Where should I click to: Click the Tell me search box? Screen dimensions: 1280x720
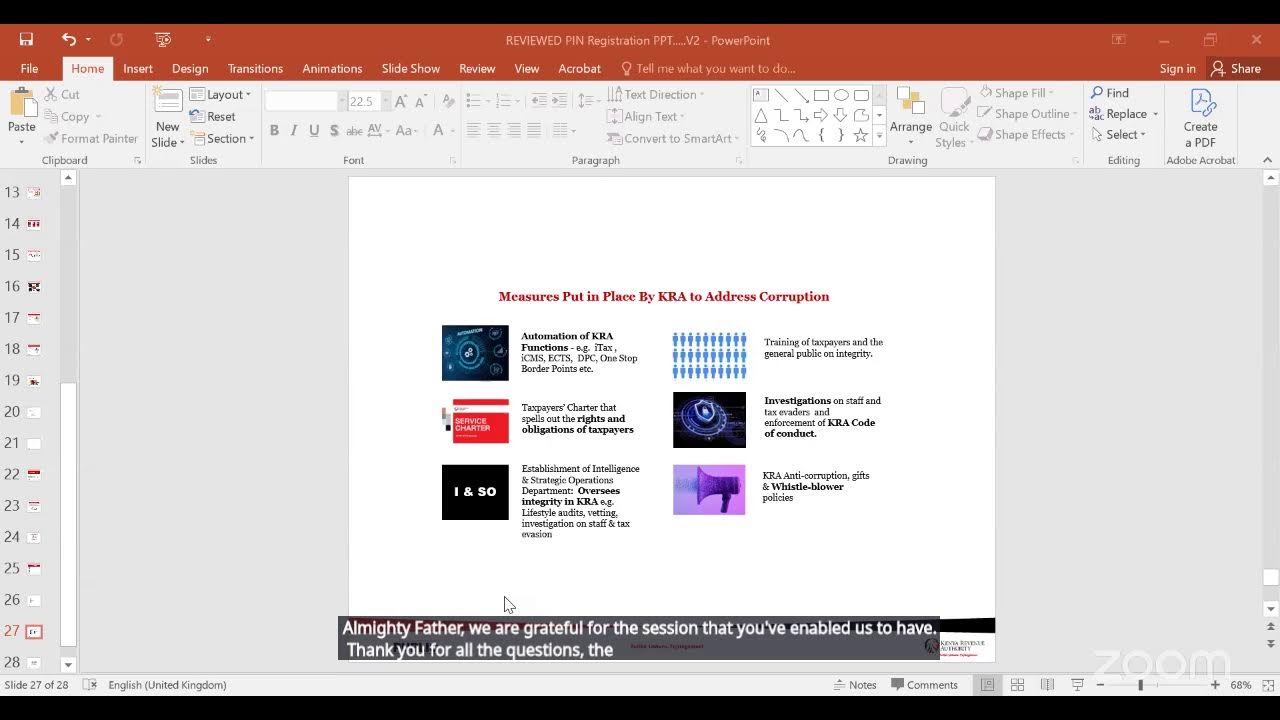point(708,68)
